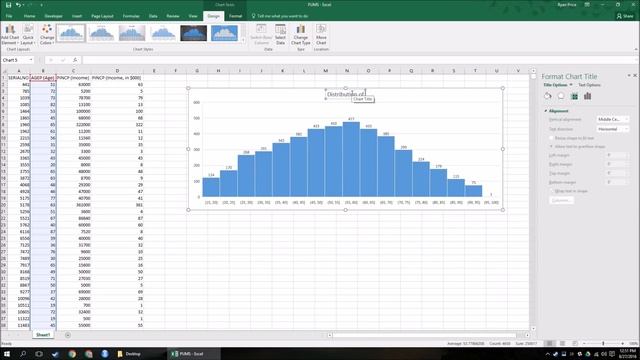Open the Select Data dialog
Viewport: 640px width, 360px height.
(x=280, y=34)
